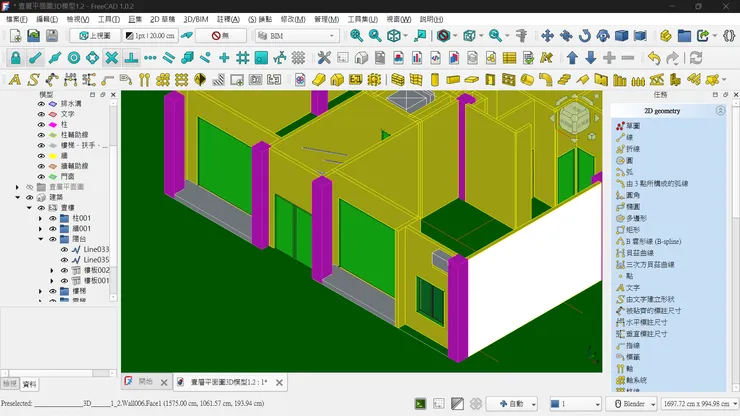Hide the 排水溝 layer with eye icon
Viewport: 740px width, 416px height.
(41, 103)
